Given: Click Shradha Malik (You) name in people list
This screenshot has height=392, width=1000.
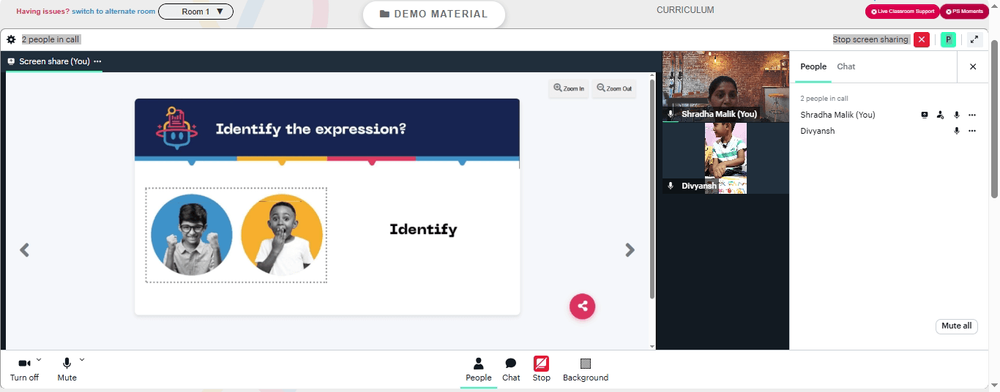Looking at the screenshot, I should 837,115.
